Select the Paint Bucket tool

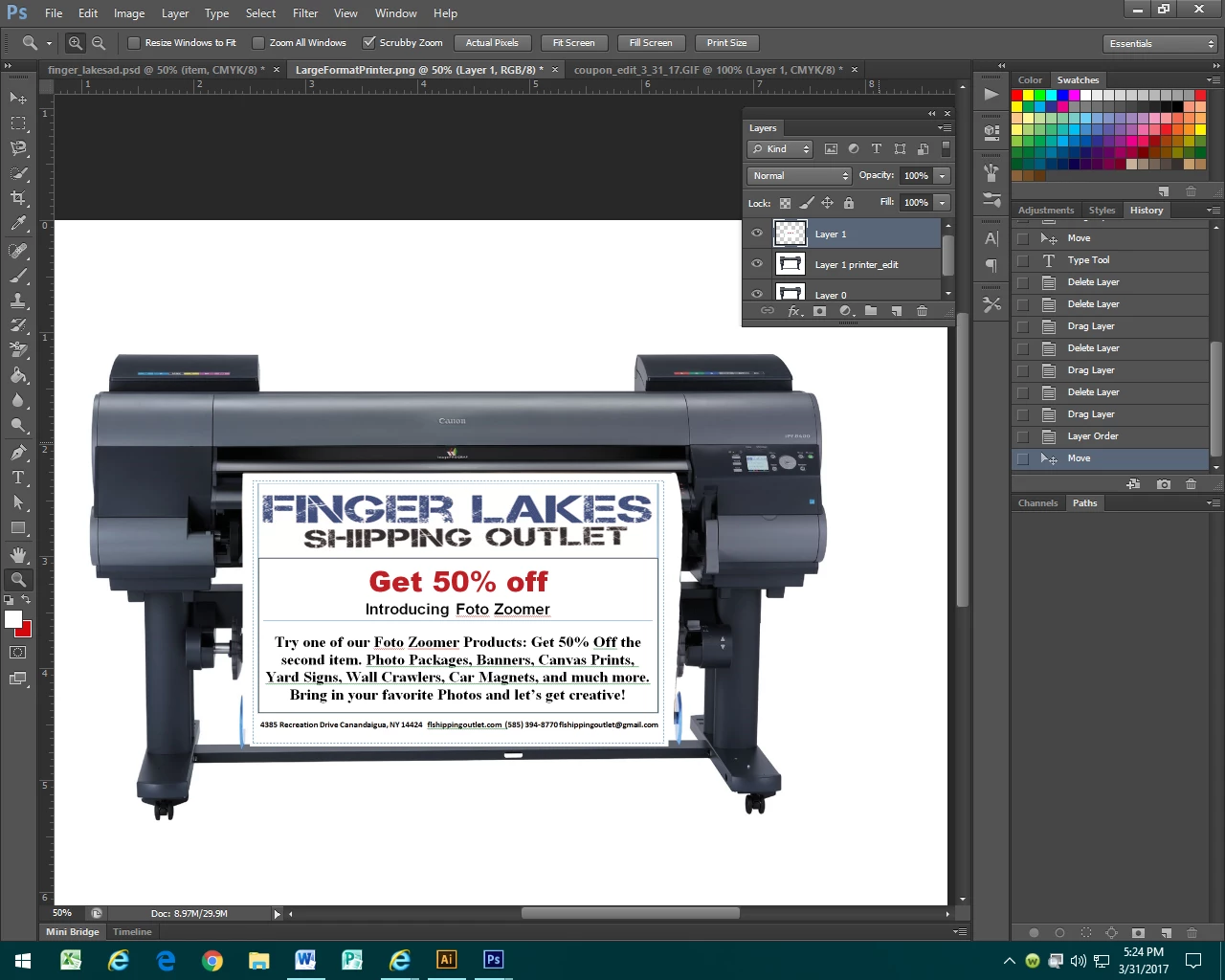coord(18,375)
